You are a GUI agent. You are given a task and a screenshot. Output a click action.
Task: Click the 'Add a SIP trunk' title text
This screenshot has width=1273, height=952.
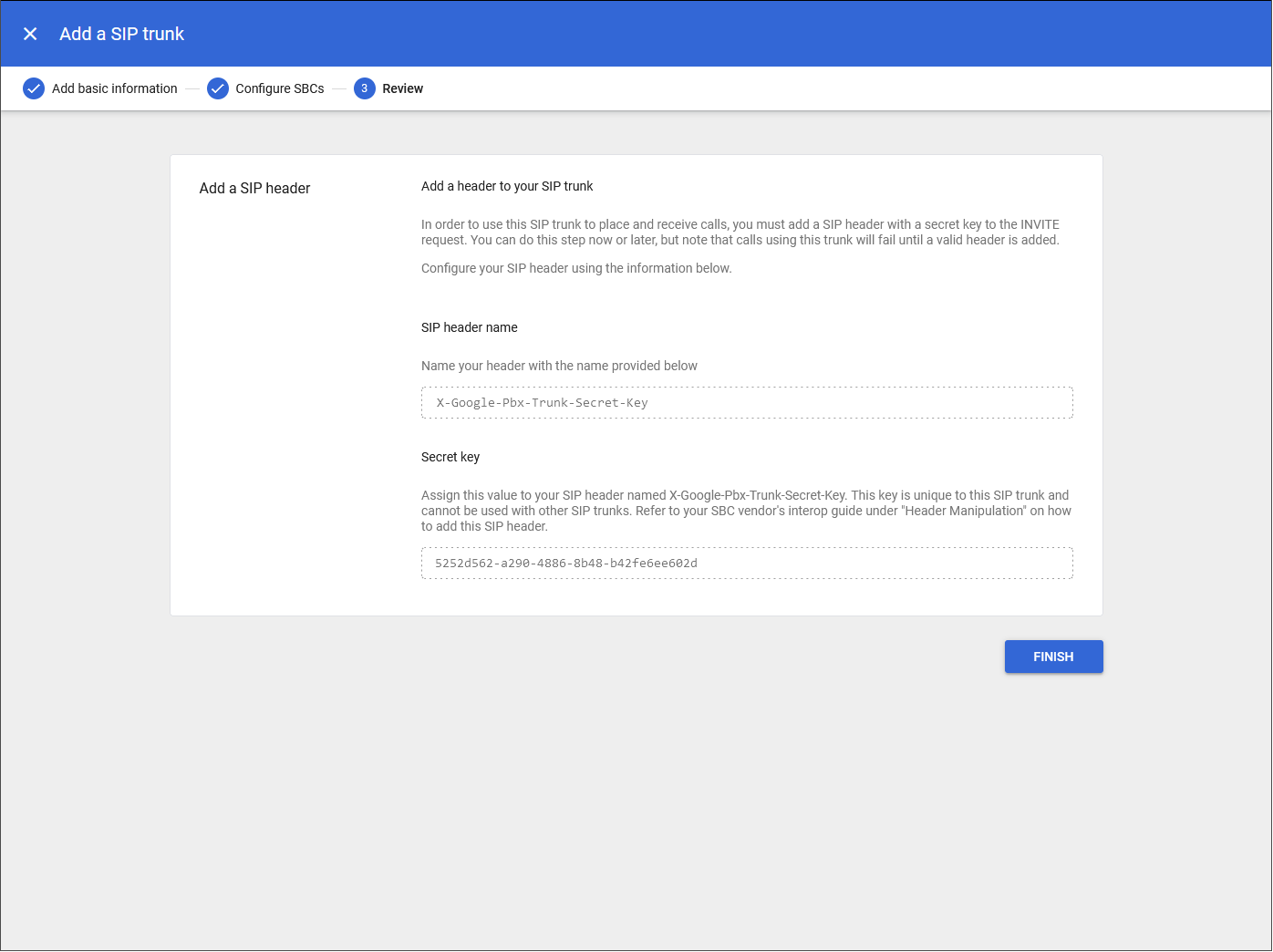coord(122,34)
